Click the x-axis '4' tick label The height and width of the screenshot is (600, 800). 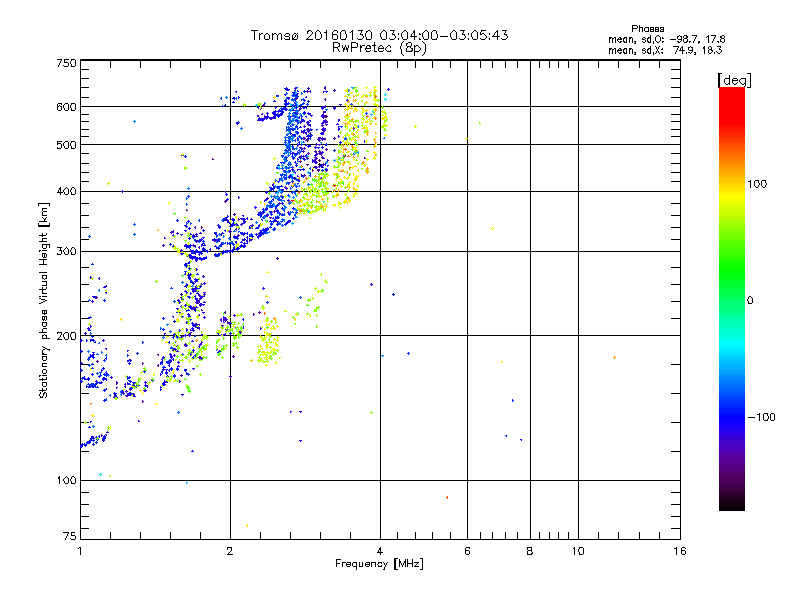point(380,551)
